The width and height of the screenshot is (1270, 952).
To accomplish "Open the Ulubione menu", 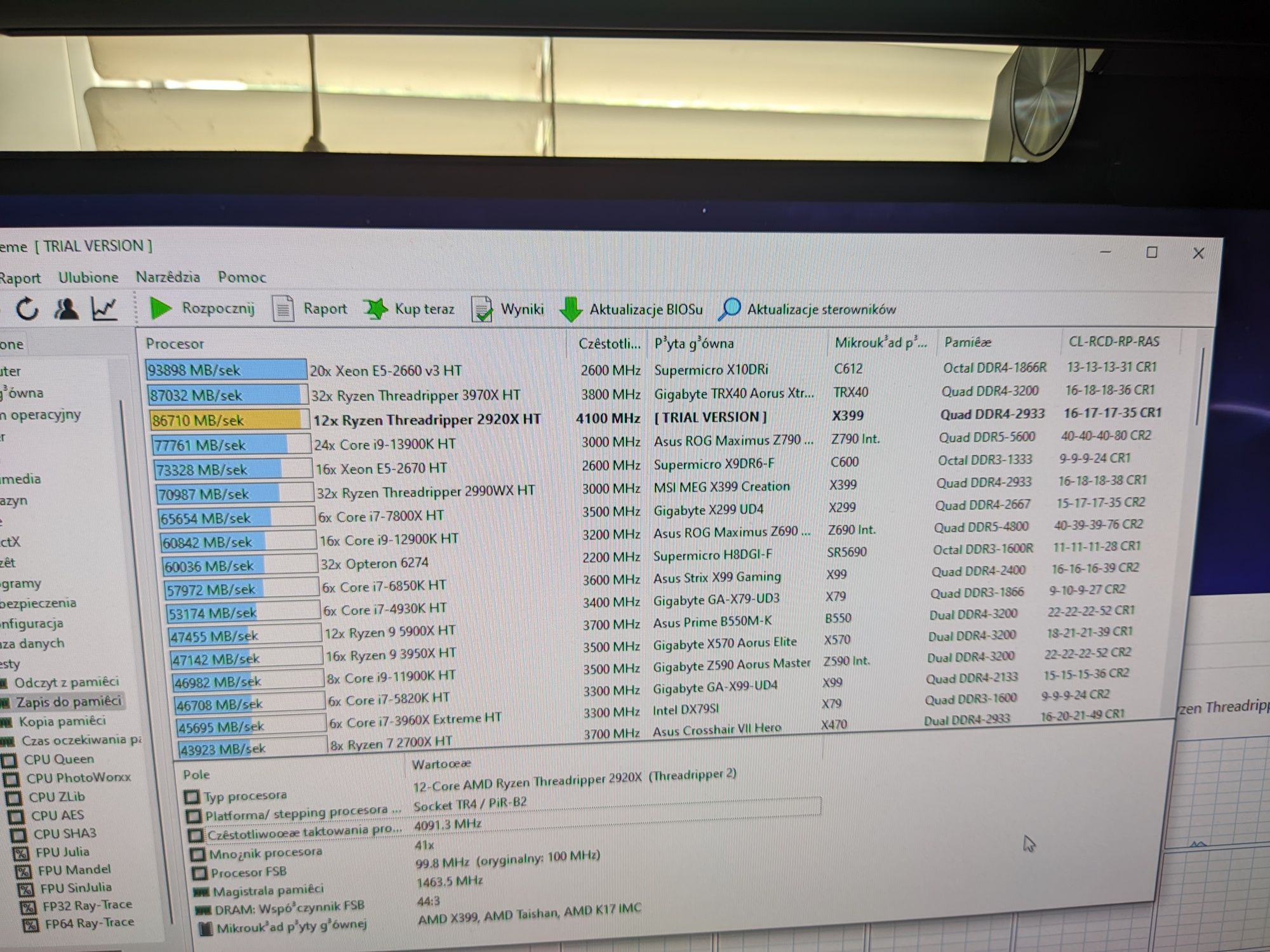I will 88,277.
